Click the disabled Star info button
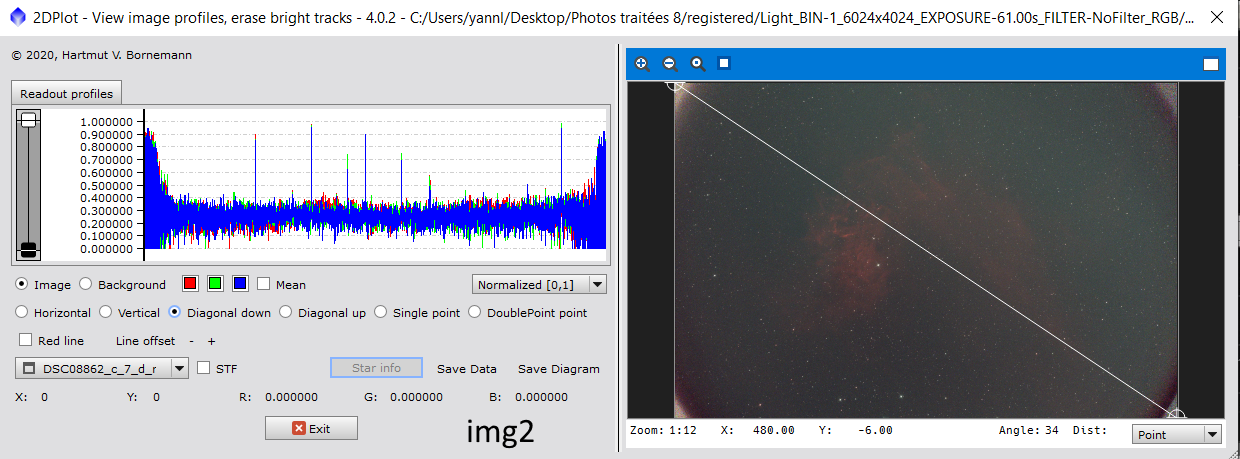 376,368
